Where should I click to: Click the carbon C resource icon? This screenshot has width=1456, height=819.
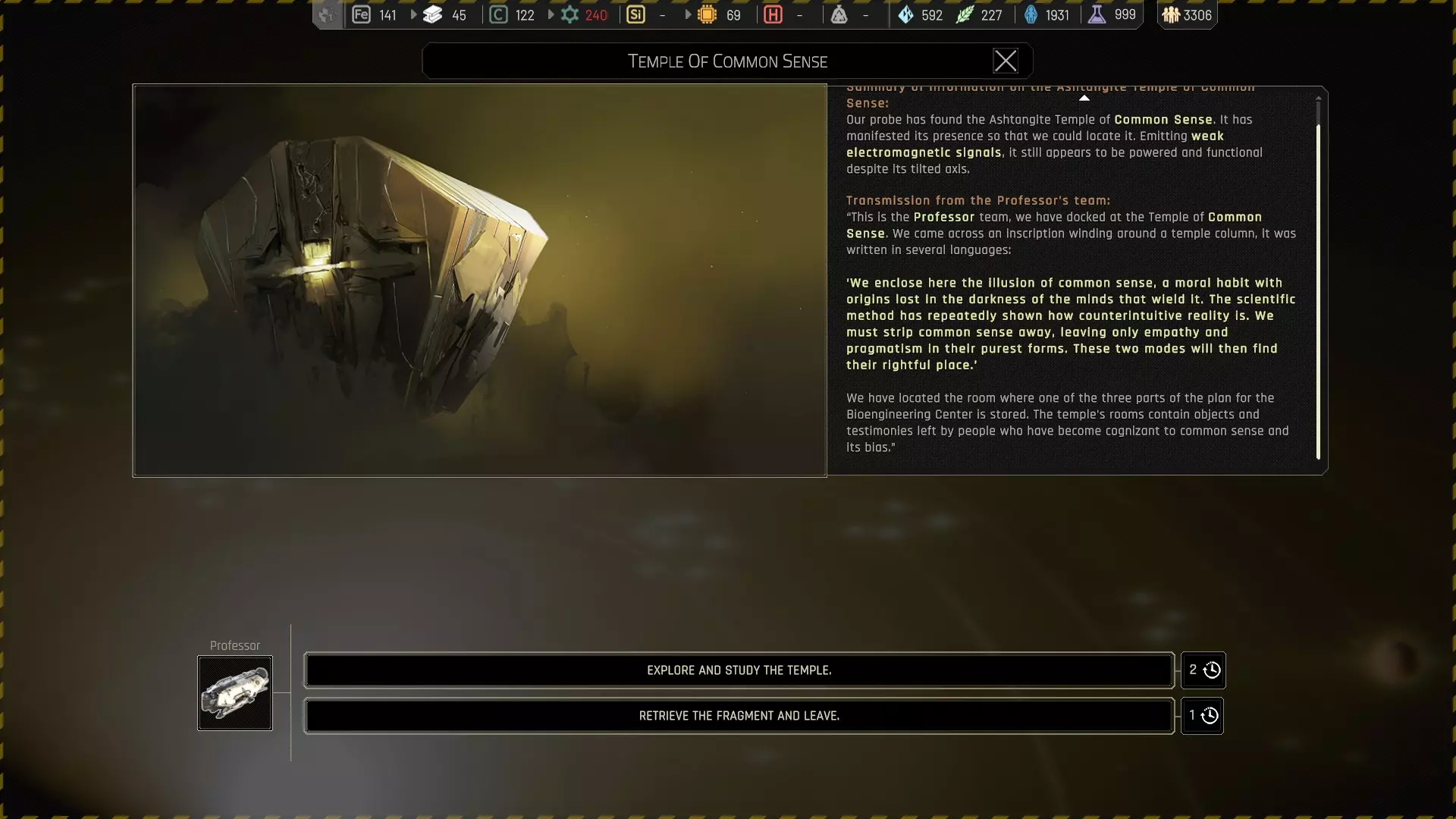[x=498, y=14]
